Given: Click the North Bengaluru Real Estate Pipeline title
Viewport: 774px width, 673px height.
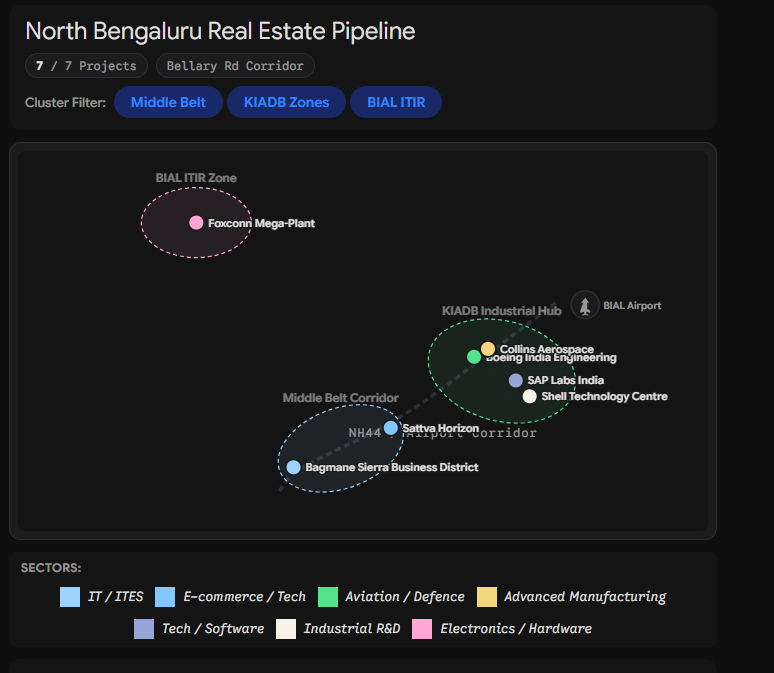Looking at the screenshot, I should click(x=220, y=31).
